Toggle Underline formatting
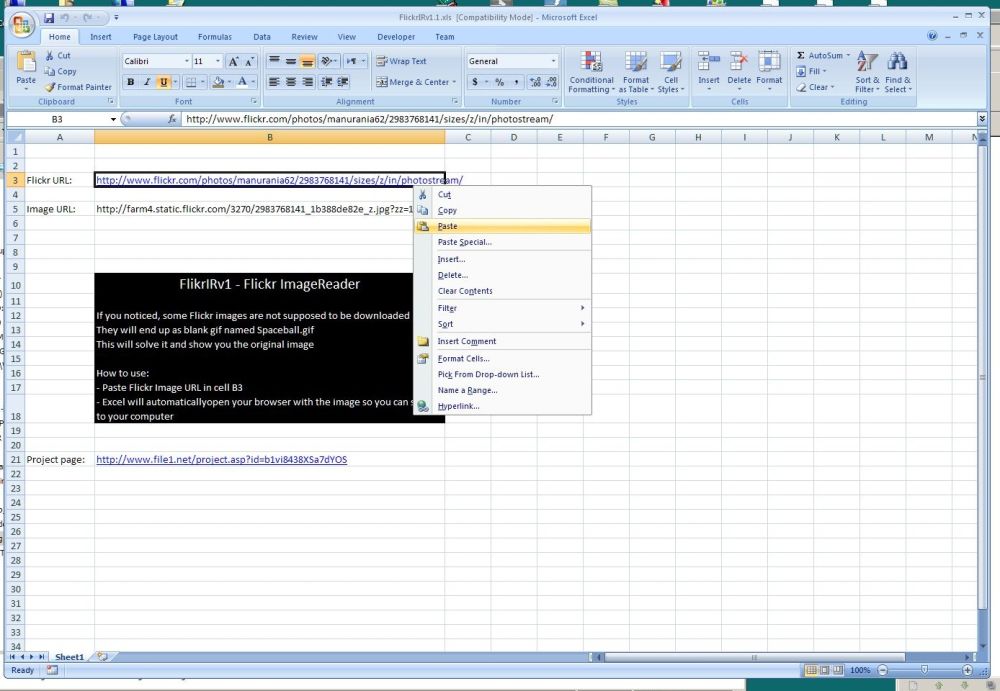Screen dimensions: 1000x691 click(164, 82)
